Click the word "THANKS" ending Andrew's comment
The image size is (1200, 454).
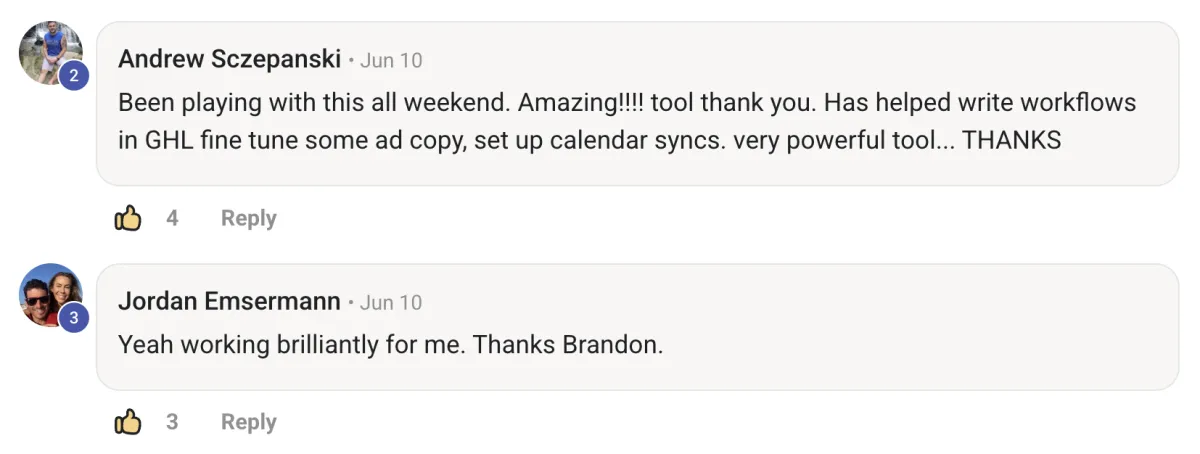tap(1011, 141)
